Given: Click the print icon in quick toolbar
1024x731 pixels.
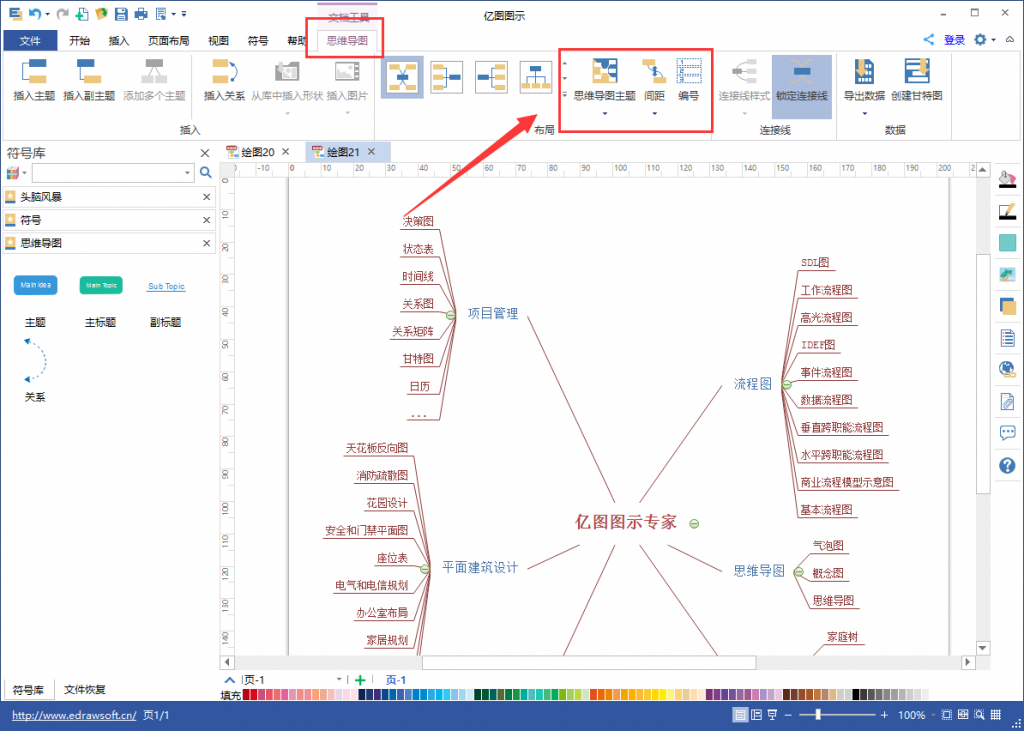Looking at the screenshot, I should [x=140, y=14].
